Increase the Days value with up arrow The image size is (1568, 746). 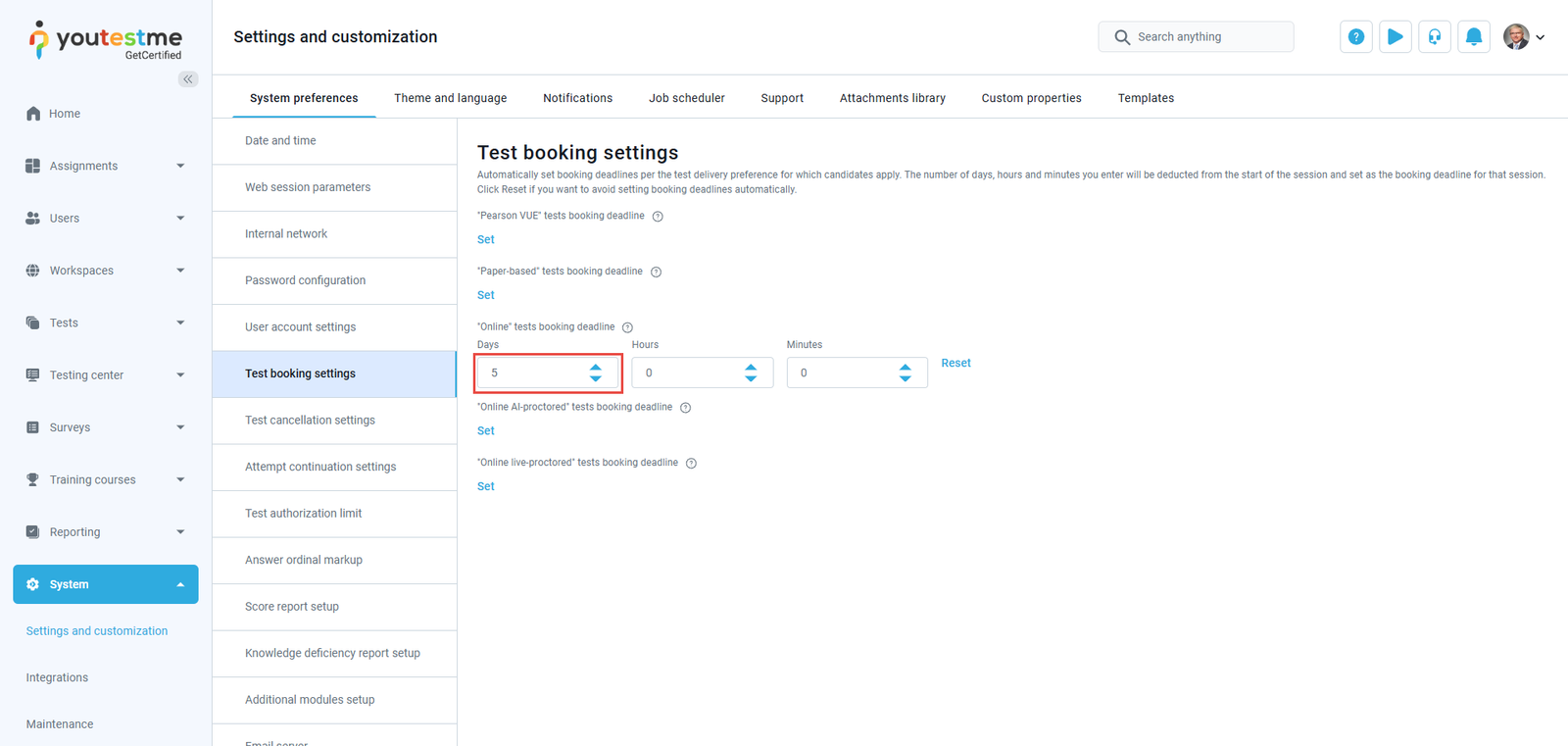tap(595, 368)
